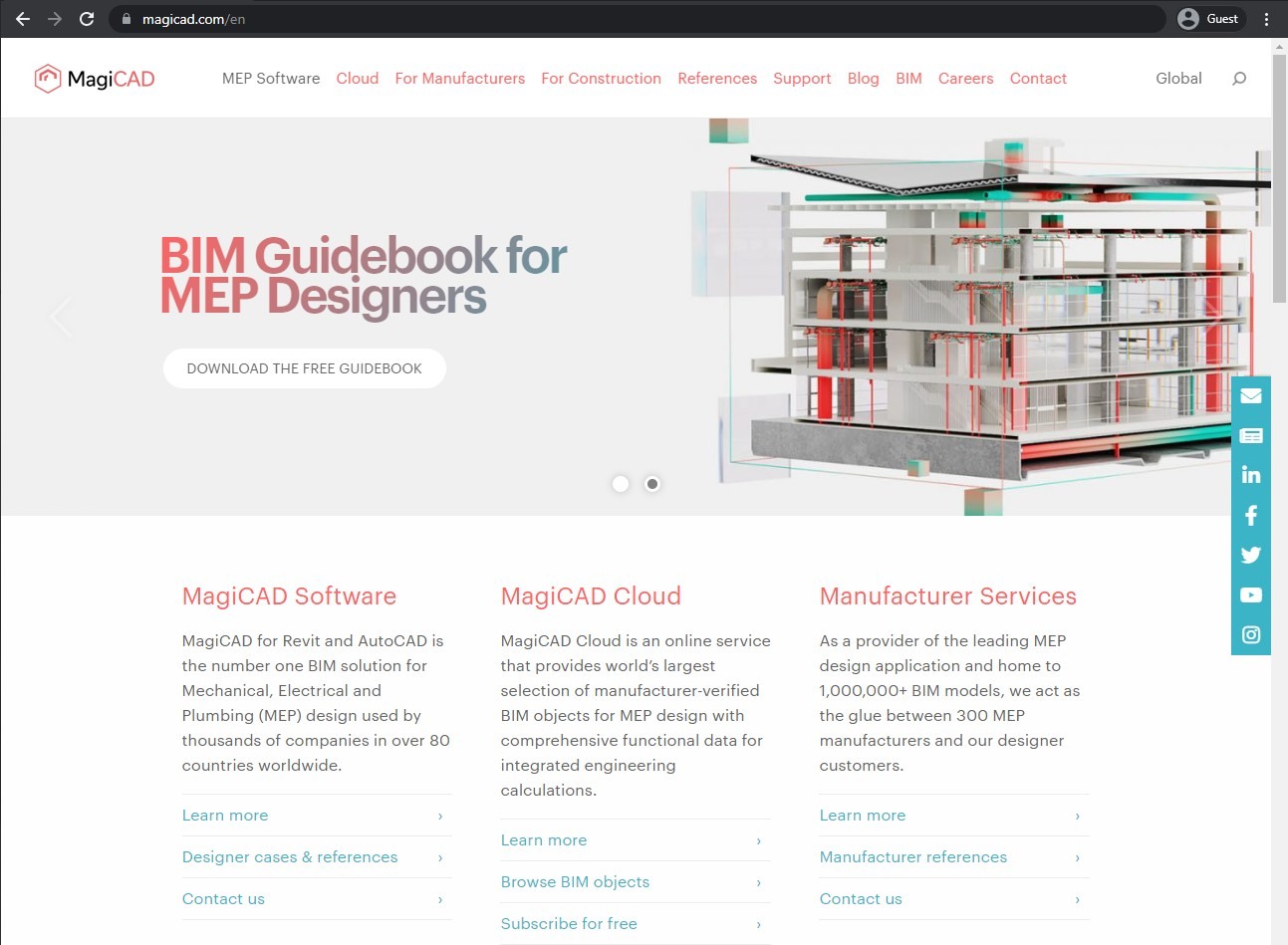The height and width of the screenshot is (945, 1288).
Task: Open the Support menu item
Action: 802,79
